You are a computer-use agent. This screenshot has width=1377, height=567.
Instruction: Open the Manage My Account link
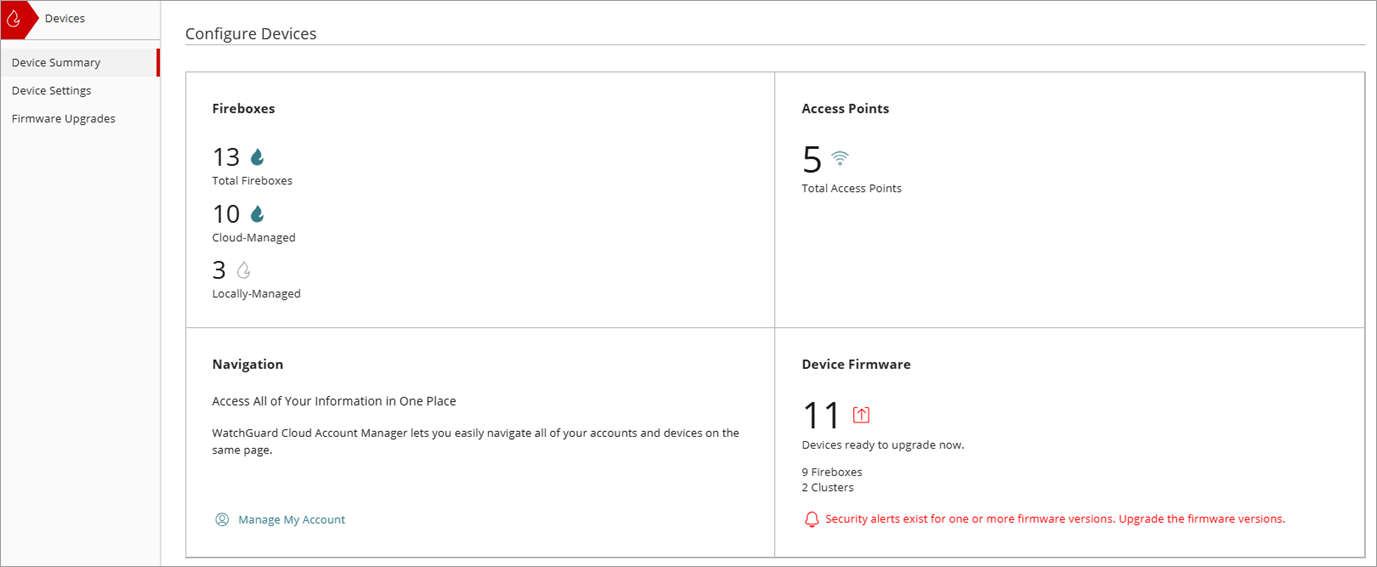point(291,520)
